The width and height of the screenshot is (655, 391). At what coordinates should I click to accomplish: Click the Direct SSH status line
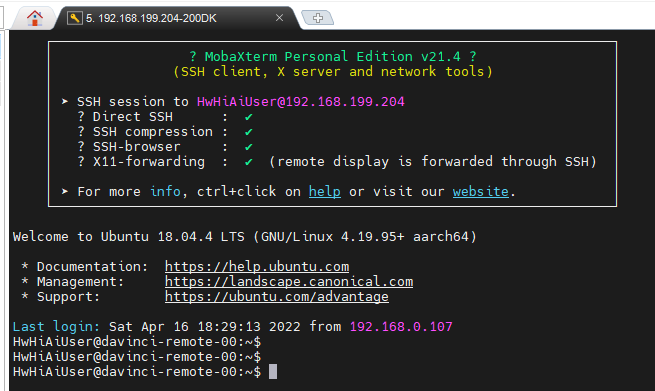pos(165,117)
